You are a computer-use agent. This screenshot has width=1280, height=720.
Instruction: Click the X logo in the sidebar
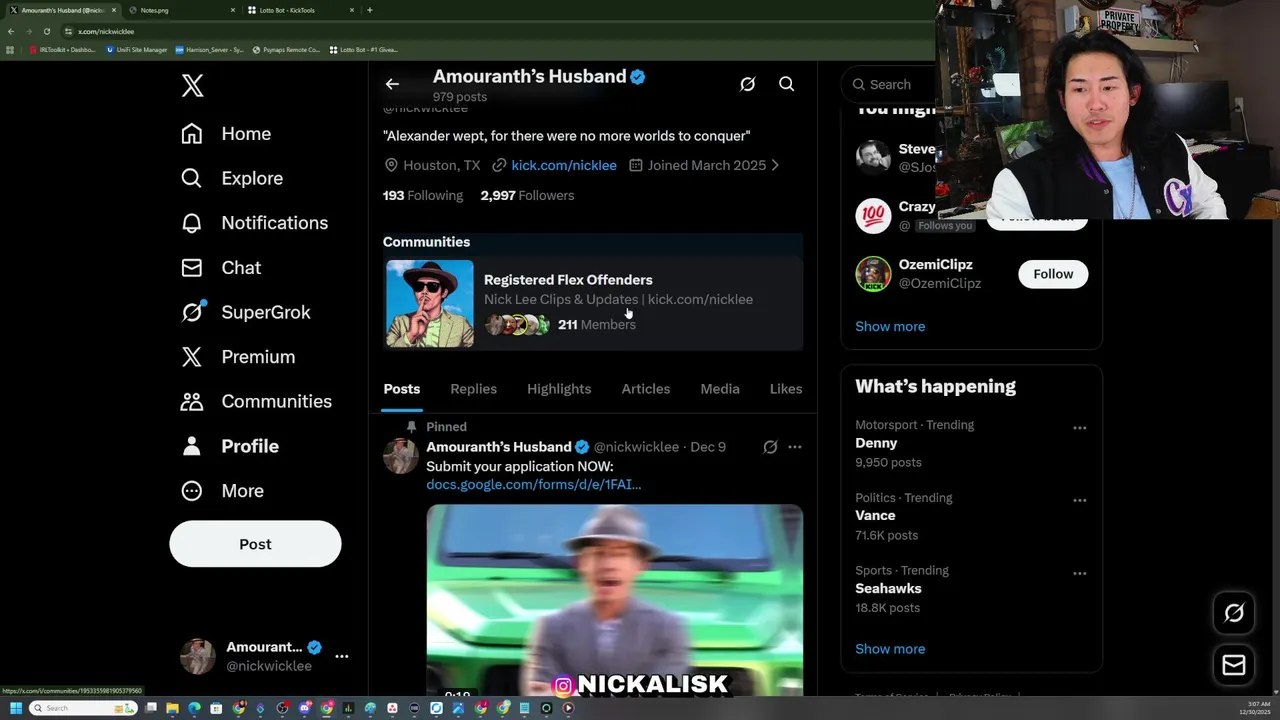pyautogui.click(x=193, y=86)
